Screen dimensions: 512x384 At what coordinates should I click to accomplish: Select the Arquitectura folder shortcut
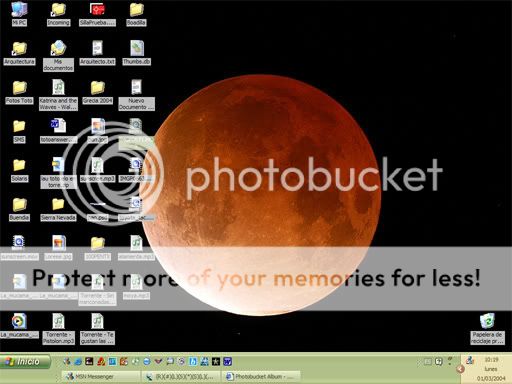coord(19,52)
